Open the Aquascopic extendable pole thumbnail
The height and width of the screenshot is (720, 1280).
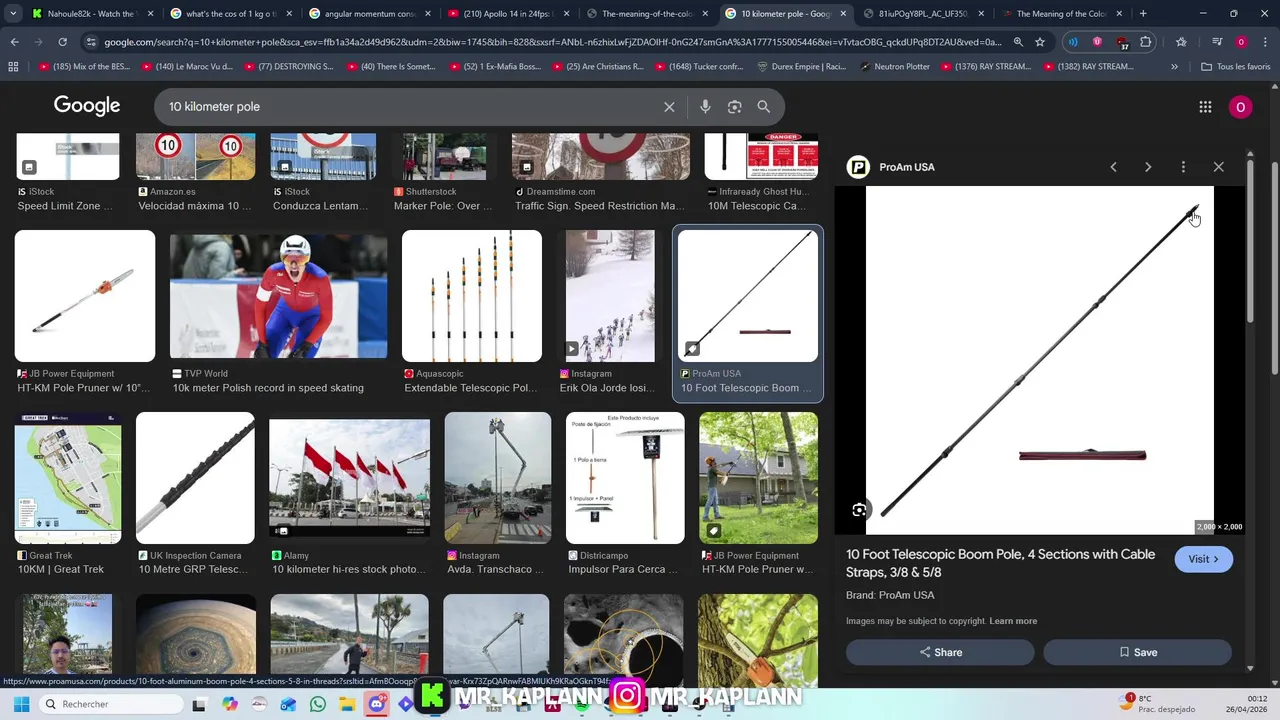[x=472, y=296]
